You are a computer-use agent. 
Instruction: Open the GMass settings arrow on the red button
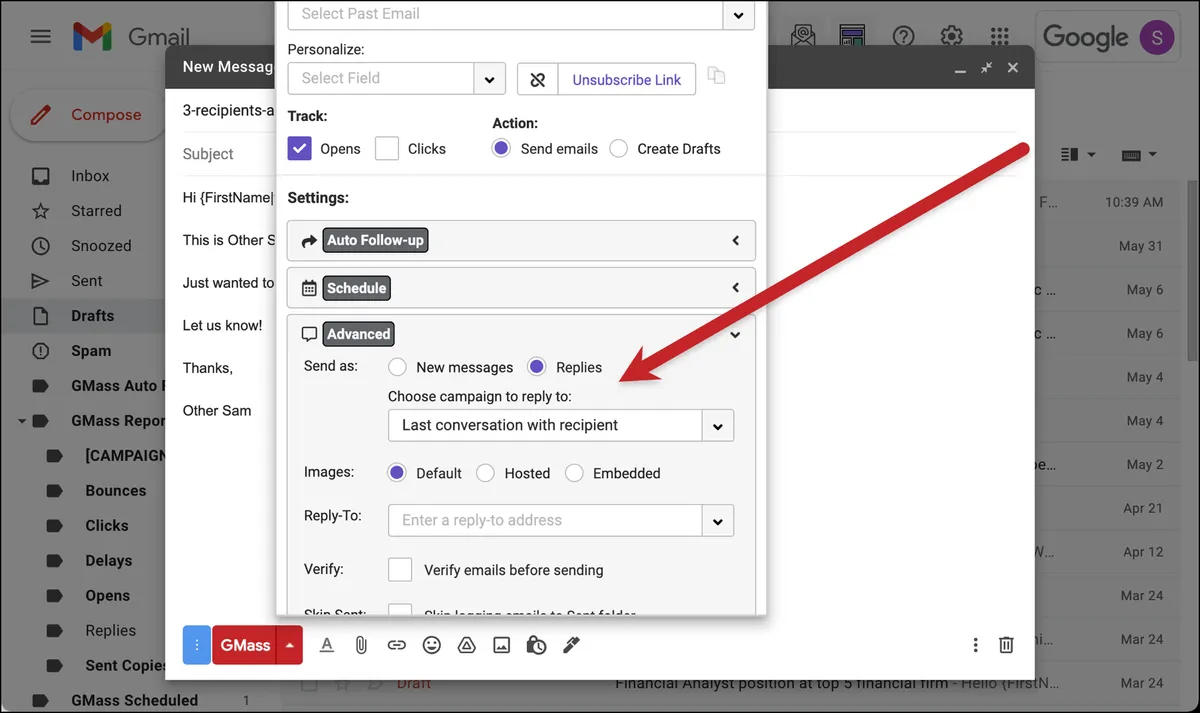coord(289,645)
